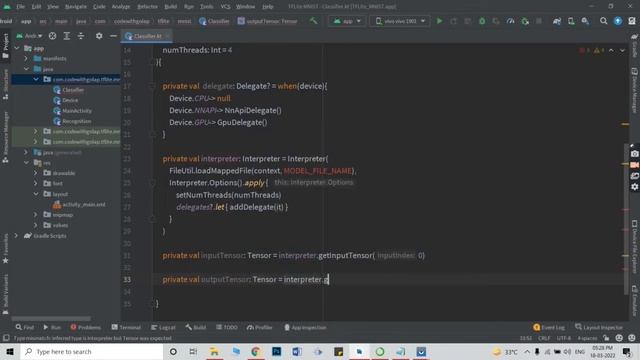This screenshot has width=640, height=360.
Task: Expand the manifests folder
Action: tap(26, 58)
